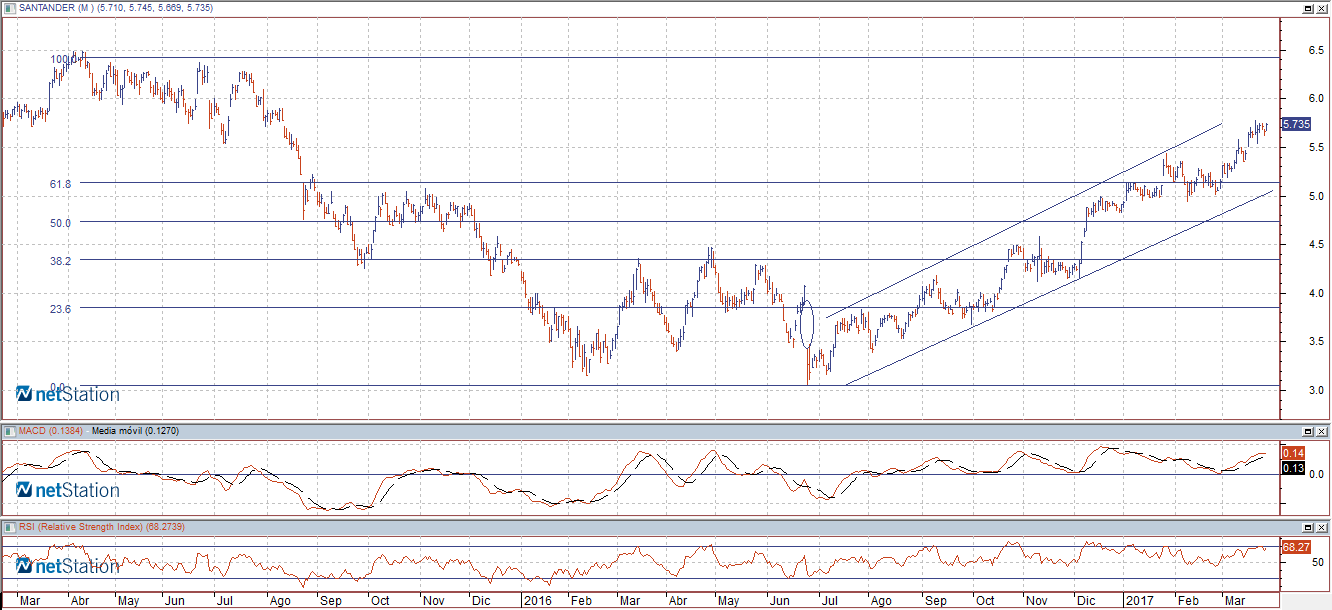Image resolution: width=1332 pixels, height=610 pixels.
Task: Select the 61.8 Fibonacci level label
Action: click(x=60, y=184)
